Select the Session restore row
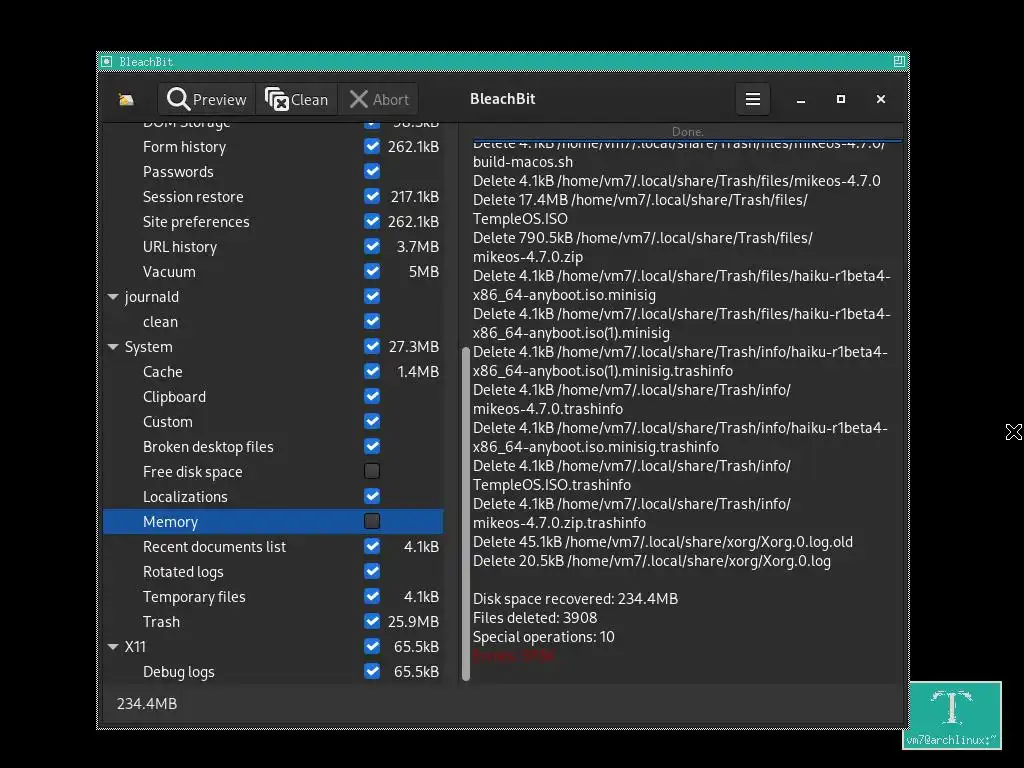 [273, 196]
